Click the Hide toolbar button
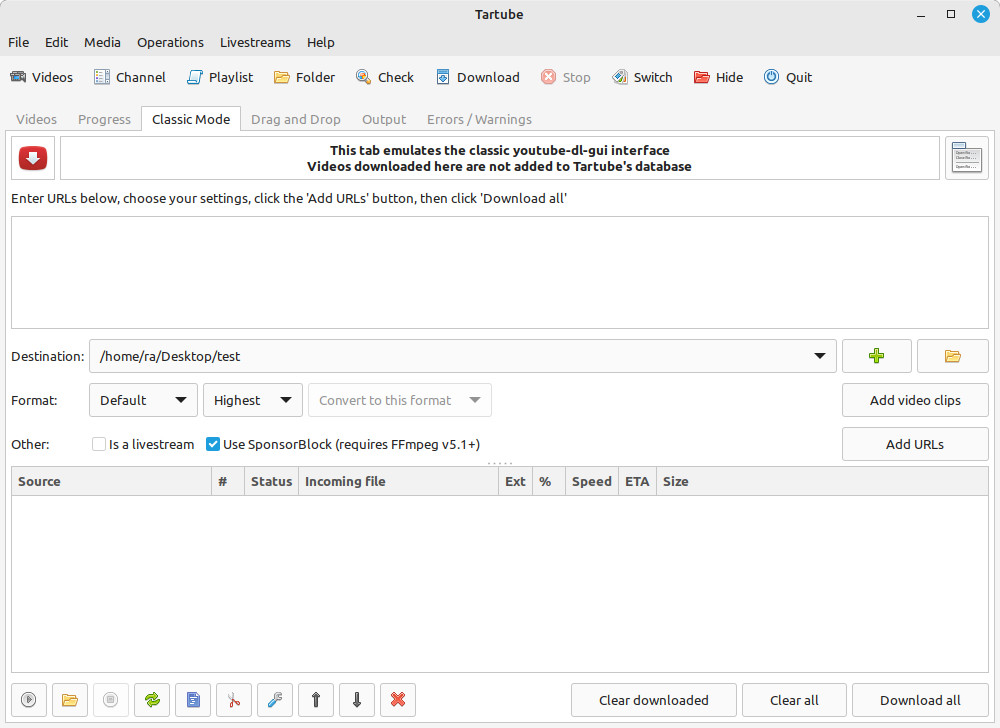 click(718, 77)
